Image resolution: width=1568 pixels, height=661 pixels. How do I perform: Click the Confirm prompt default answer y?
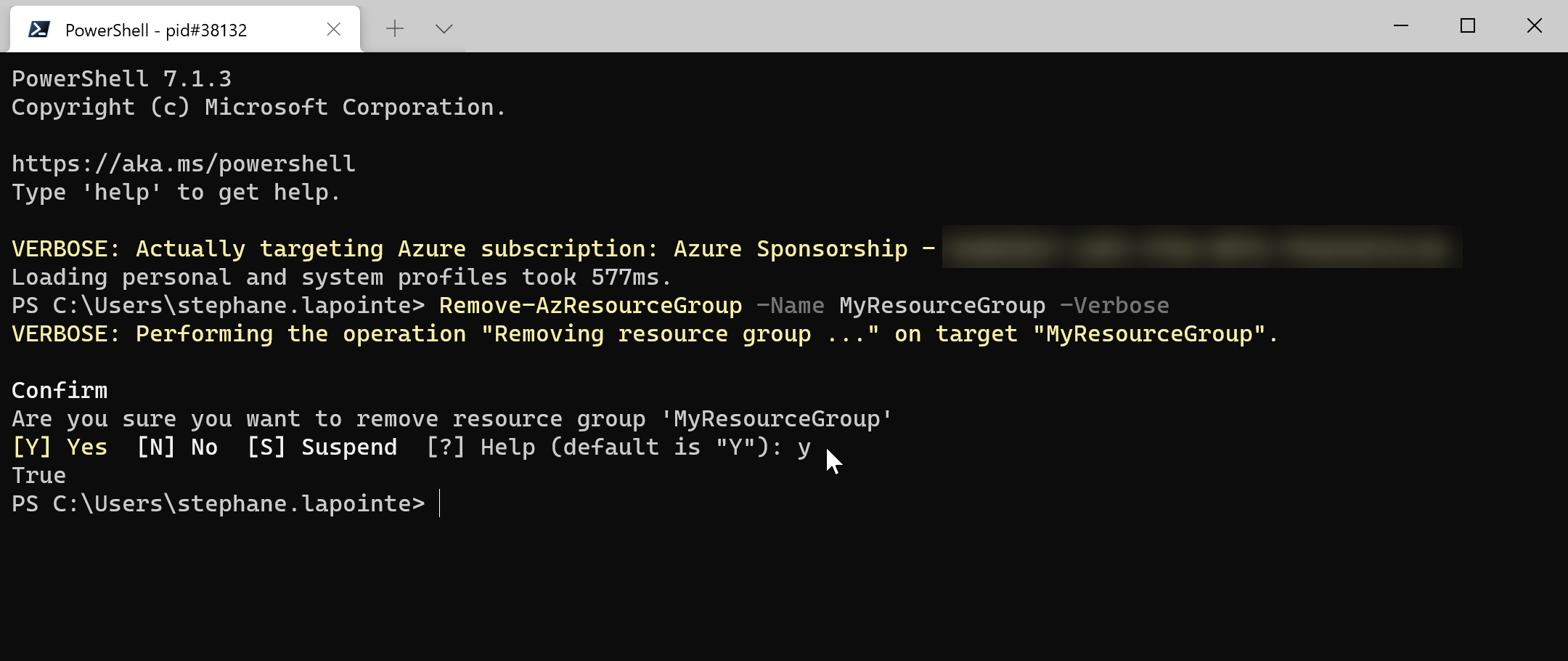pos(803,447)
